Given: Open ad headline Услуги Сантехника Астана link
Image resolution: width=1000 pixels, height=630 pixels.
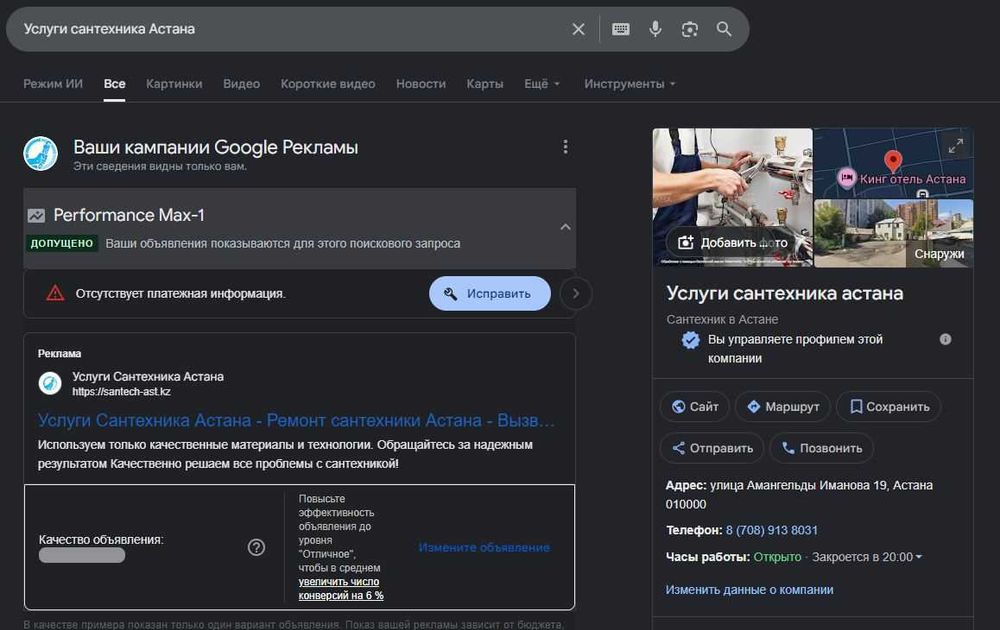Looking at the screenshot, I should point(296,421).
